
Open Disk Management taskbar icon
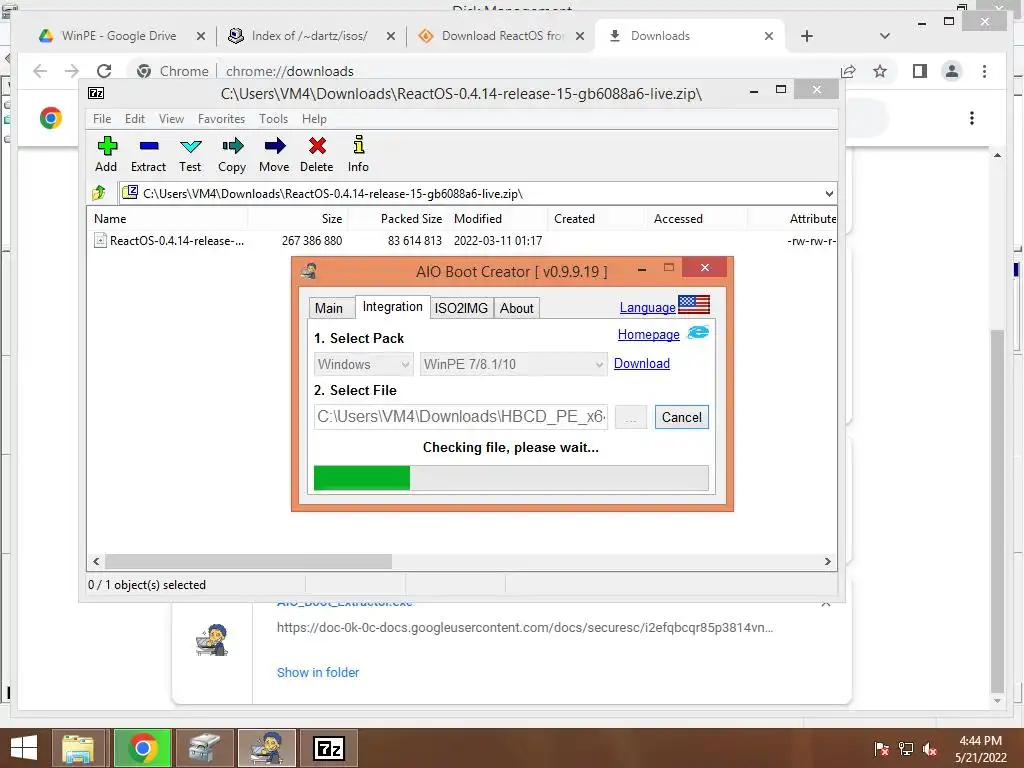click(204, 748)
